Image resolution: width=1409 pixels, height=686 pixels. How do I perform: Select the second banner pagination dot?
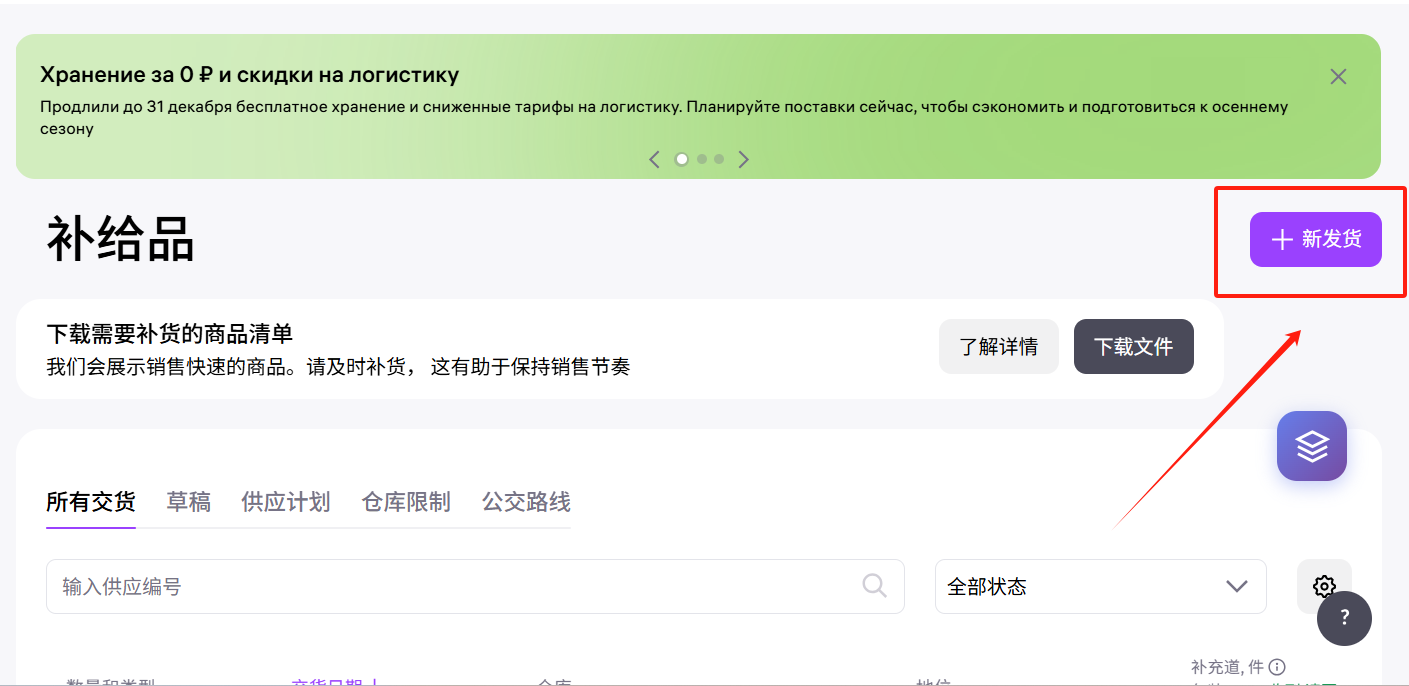click(x=702, y=159)
